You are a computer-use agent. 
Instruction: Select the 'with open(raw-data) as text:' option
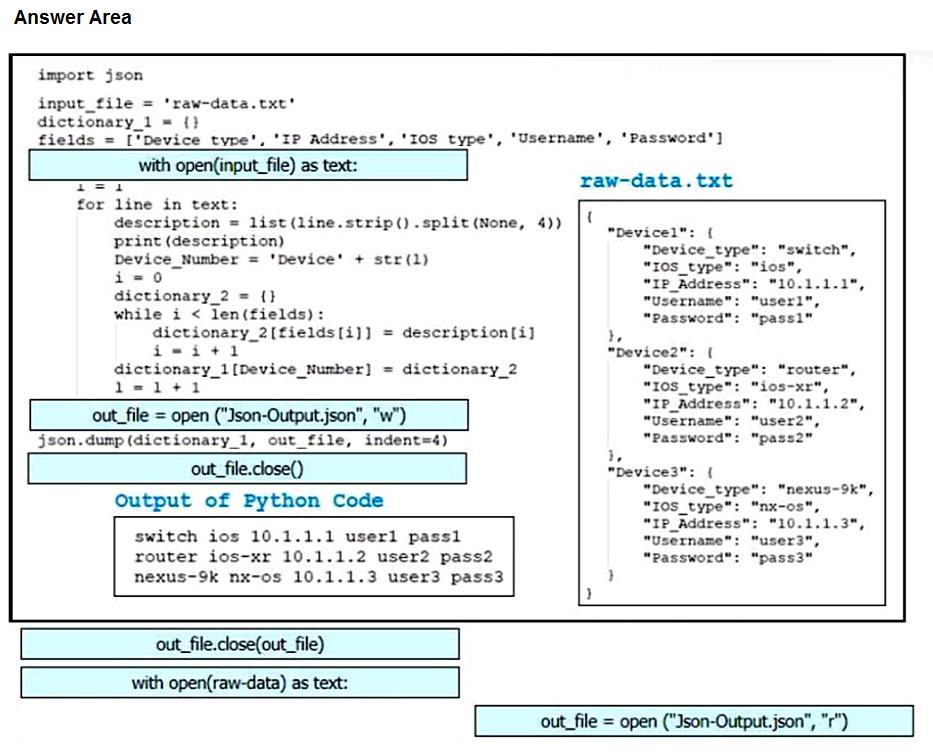coord(240,682)
